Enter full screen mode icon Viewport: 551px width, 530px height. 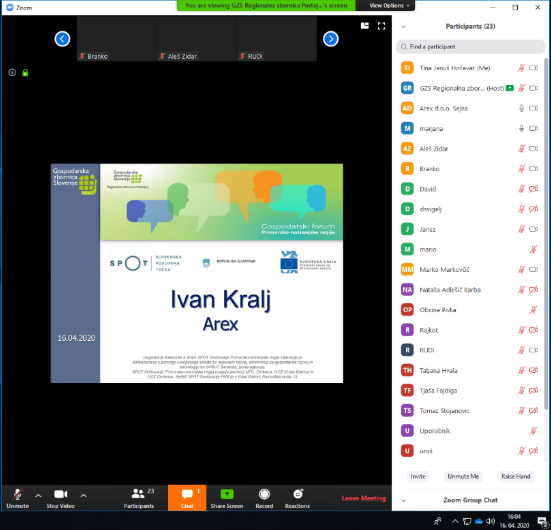pyautogui.click(x=381, y=26)
